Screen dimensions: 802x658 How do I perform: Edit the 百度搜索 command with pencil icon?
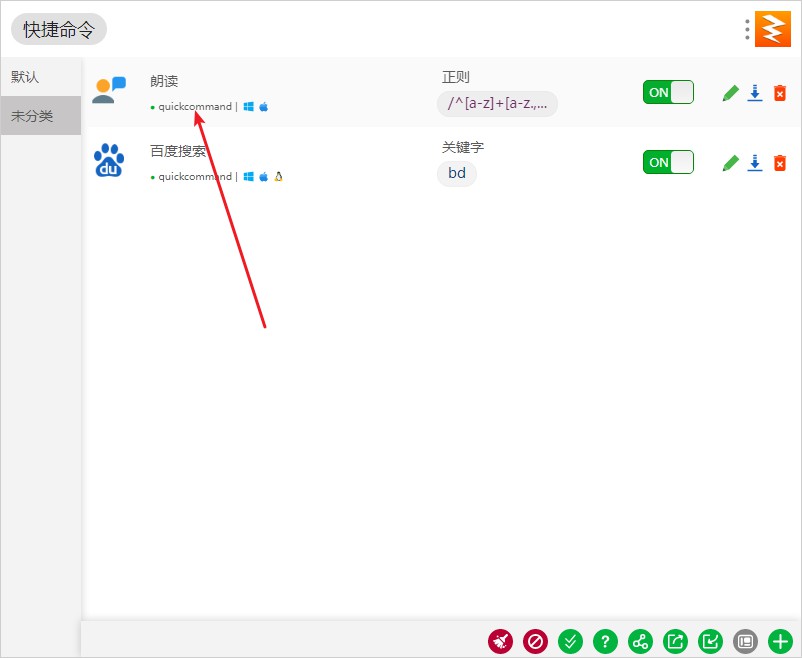(731, 163)
